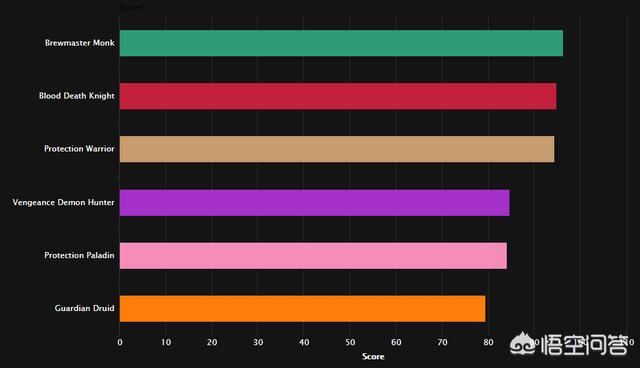The width and height of the screenshot is (640, 368).
Task: Click the 50 axis tick label
Action: pyautogui.click(x=350, y=342)
